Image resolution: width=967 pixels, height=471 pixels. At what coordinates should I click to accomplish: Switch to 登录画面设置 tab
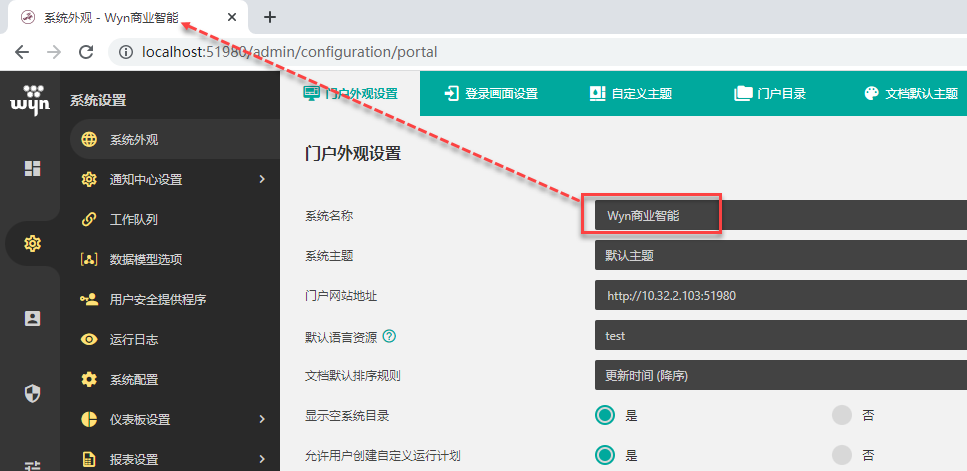tap(490, 94)
